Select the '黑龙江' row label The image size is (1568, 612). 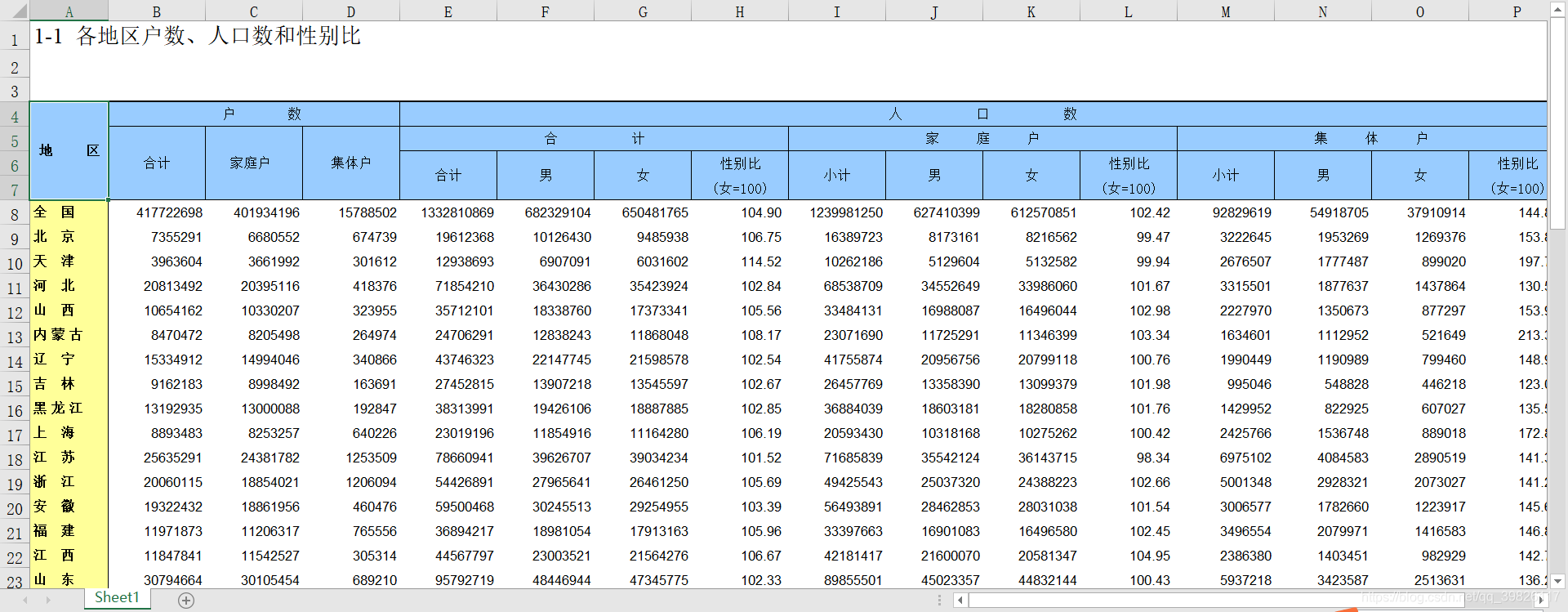point(69,409)
